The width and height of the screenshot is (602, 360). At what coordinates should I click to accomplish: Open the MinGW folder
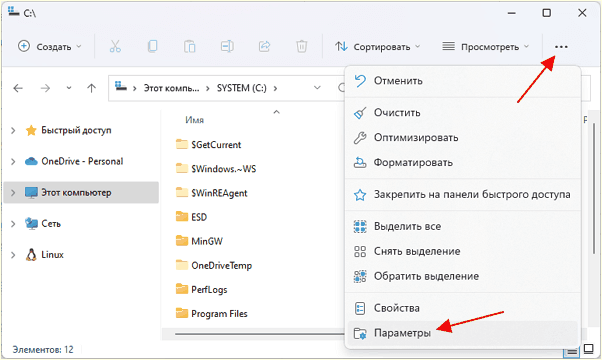(x=199, y=241)
